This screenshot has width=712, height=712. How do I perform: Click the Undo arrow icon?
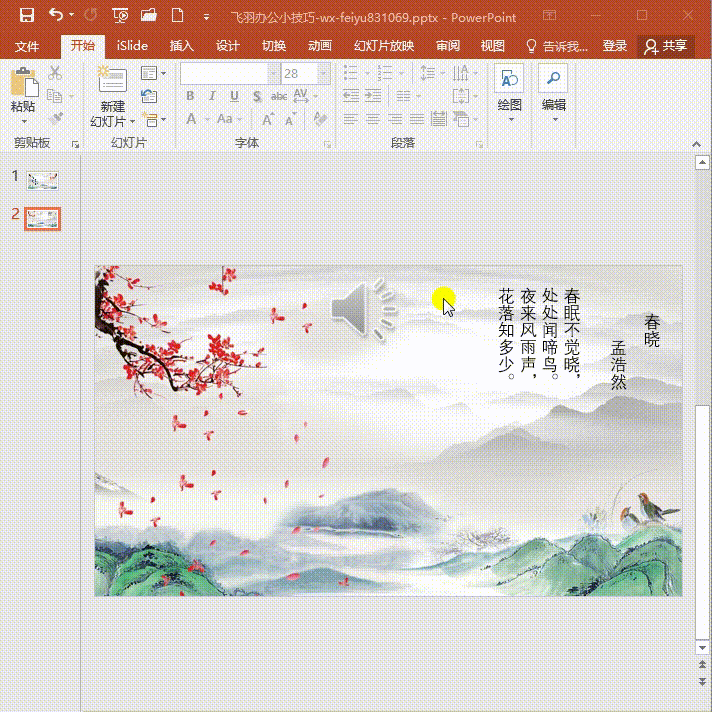[55, 16]
